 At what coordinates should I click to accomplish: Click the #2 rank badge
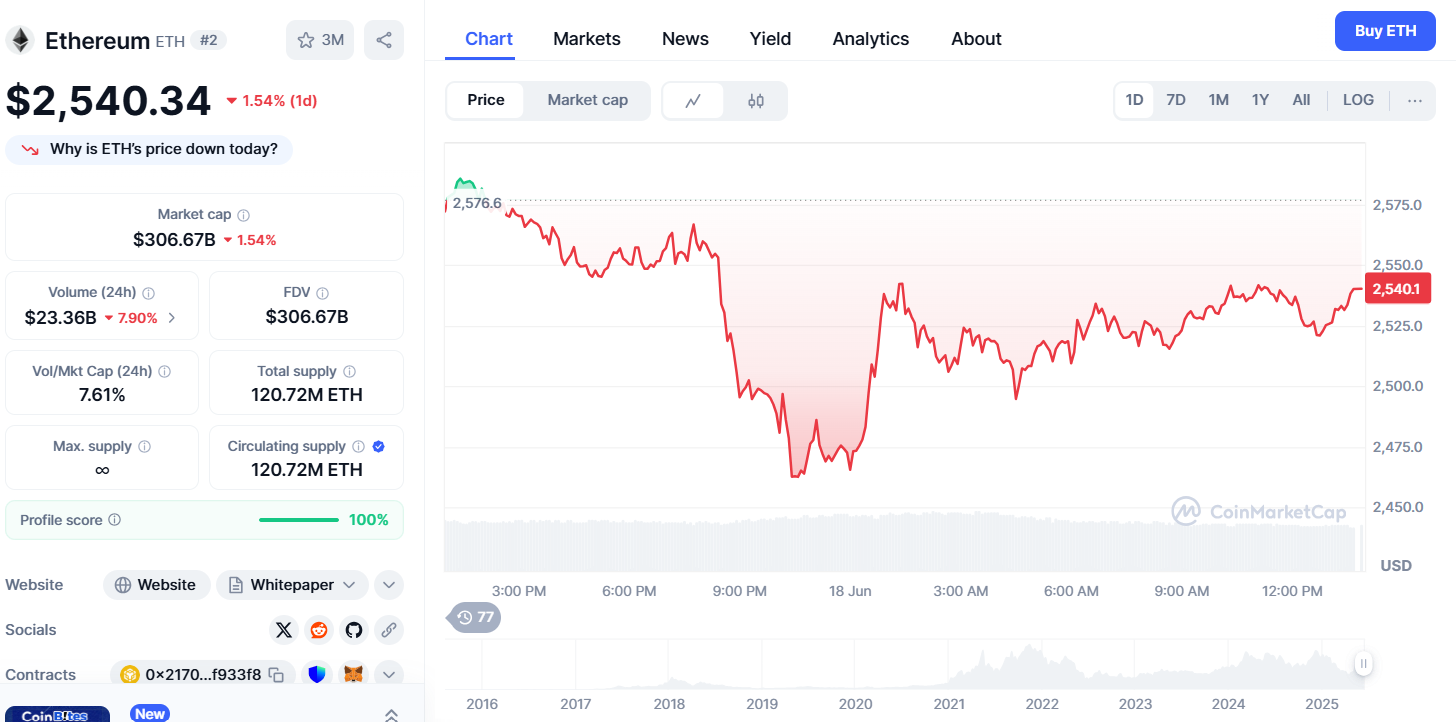pyautogui.click(x=208, y=40)
